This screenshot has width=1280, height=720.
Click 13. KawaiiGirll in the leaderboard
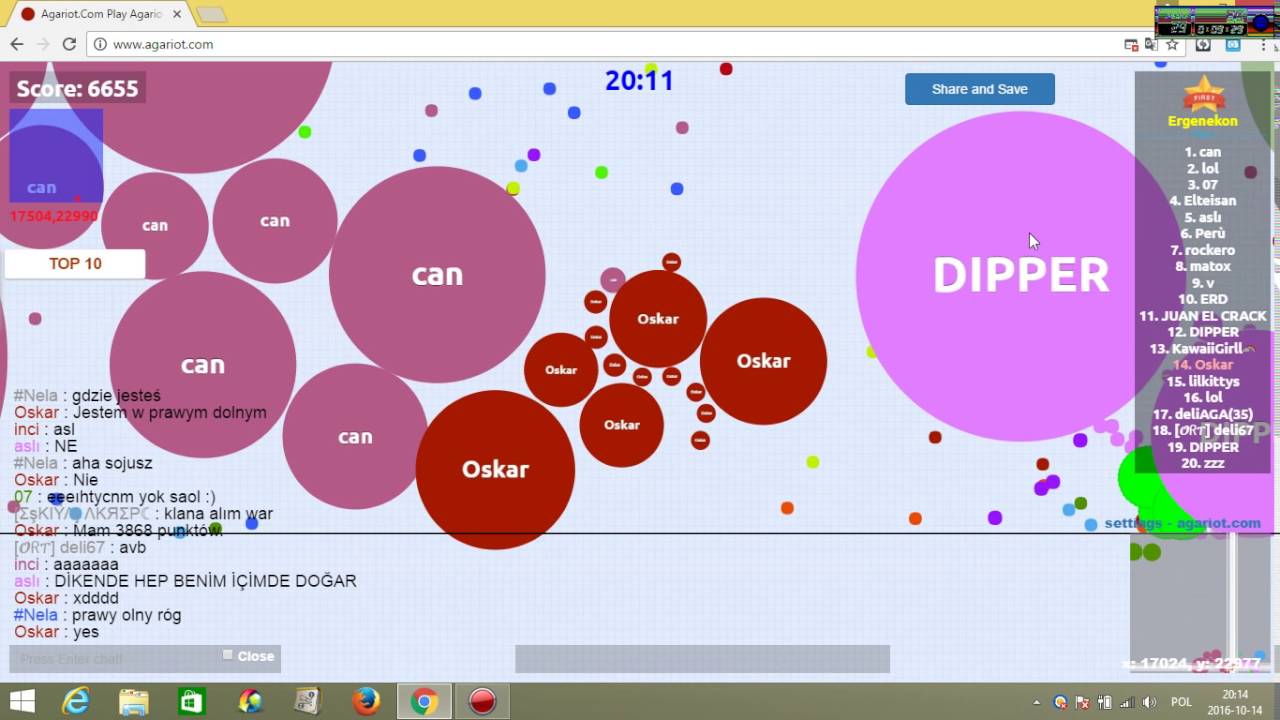pos(1203,348)
